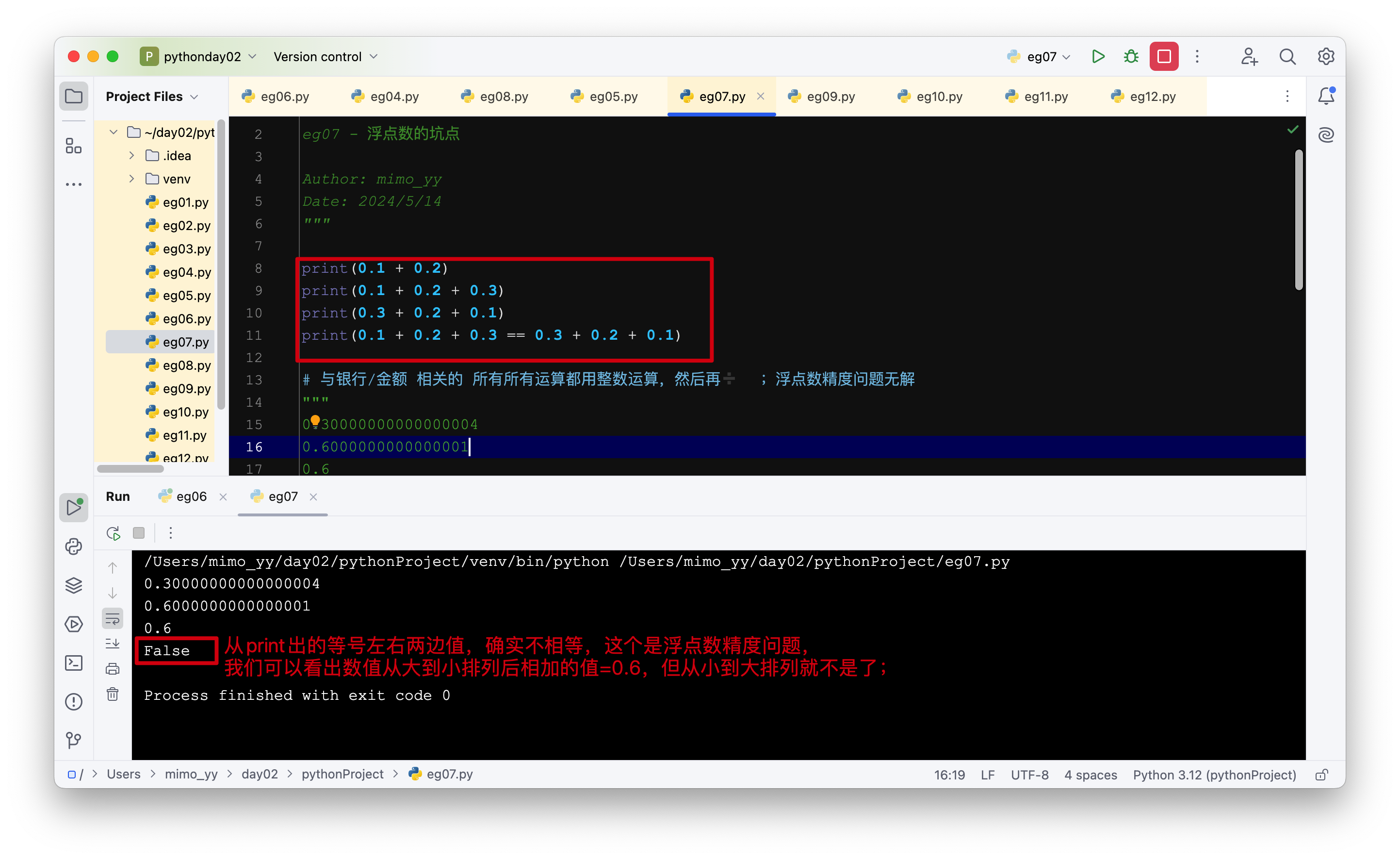Click the editor vertical scrollbar thumb

point(1299,219)
